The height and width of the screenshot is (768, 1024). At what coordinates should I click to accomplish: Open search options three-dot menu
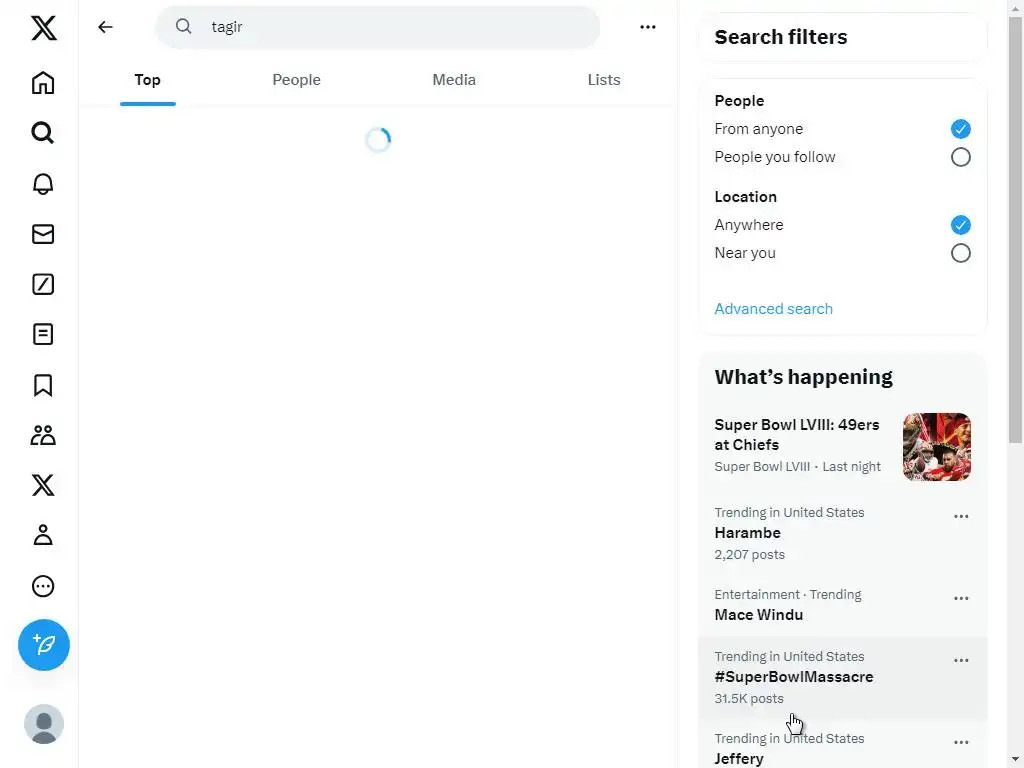coord(648,27)
